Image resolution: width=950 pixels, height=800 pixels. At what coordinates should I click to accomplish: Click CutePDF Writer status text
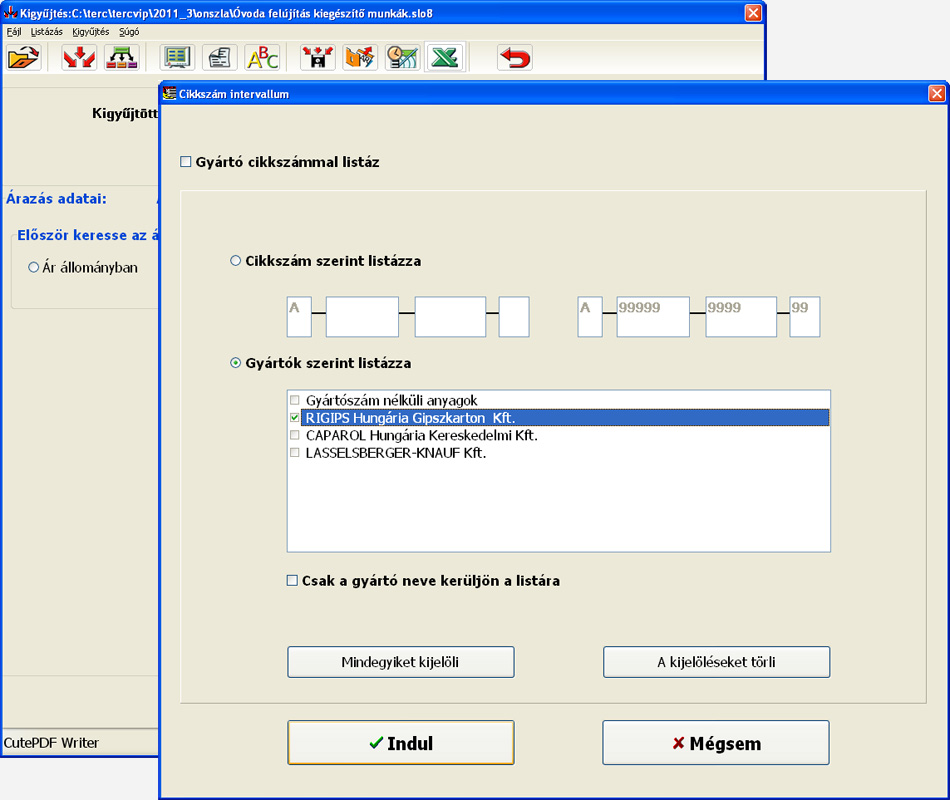pyautogui.click(x=51, y=743)
